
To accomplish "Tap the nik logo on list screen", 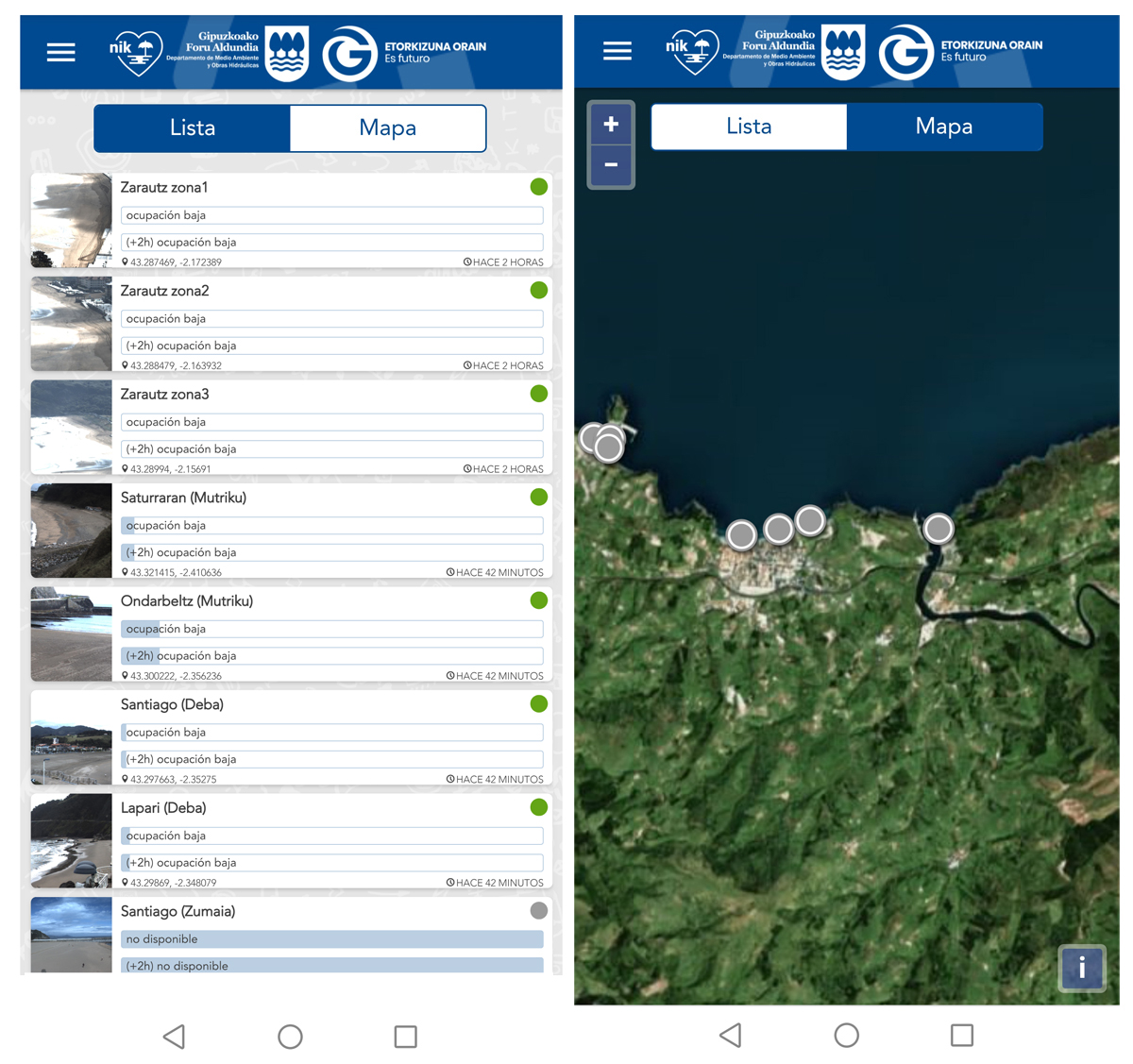I will click(136, 52).
